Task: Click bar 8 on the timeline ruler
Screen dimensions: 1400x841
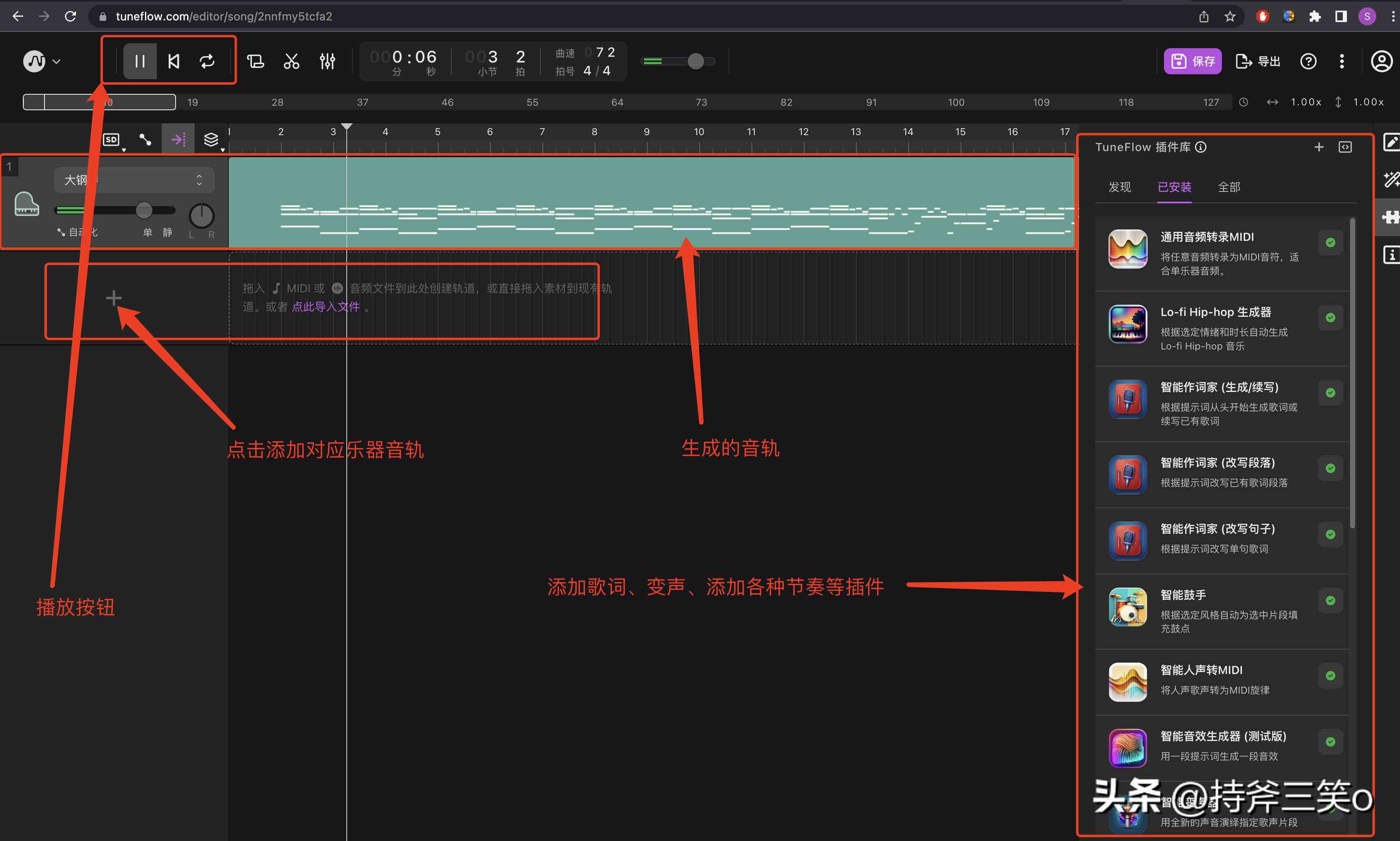Action: [594, 131]
